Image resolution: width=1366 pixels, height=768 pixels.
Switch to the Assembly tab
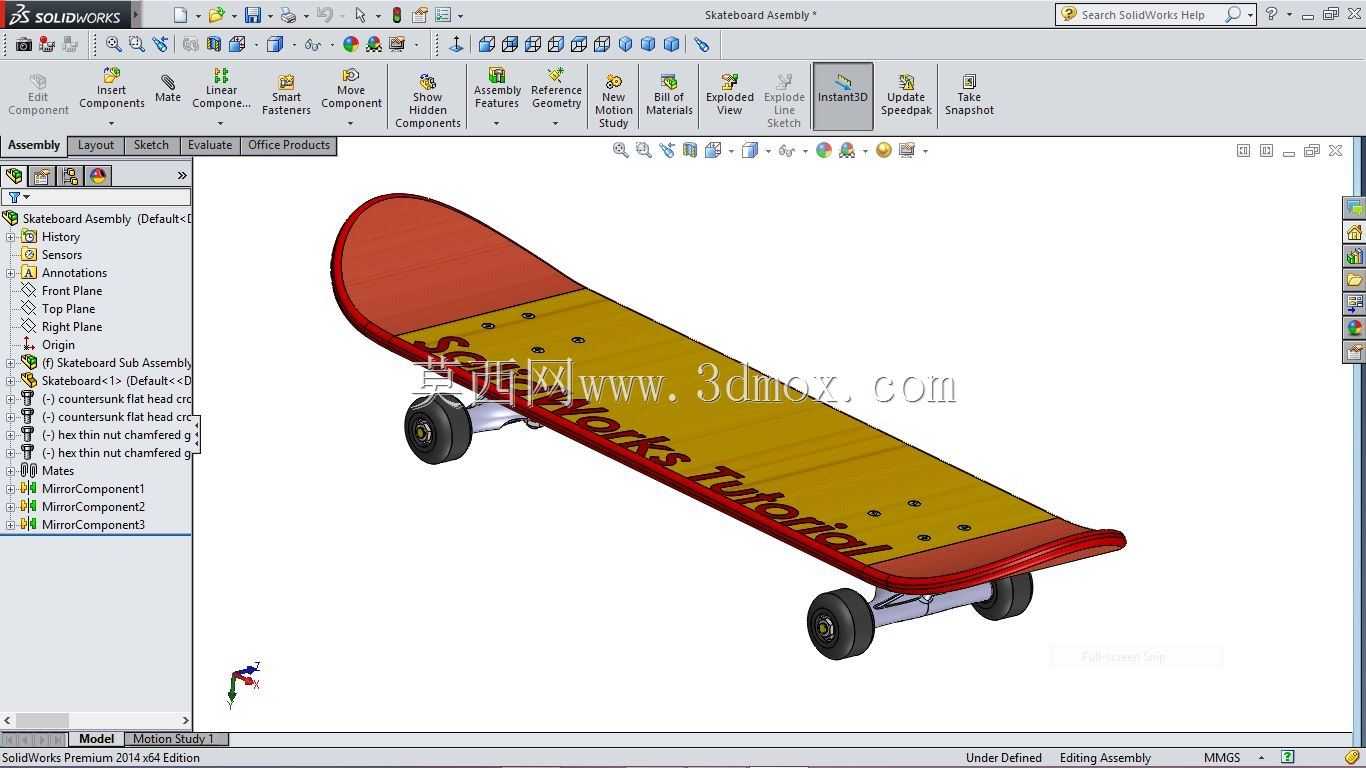(x=34, y=145)
